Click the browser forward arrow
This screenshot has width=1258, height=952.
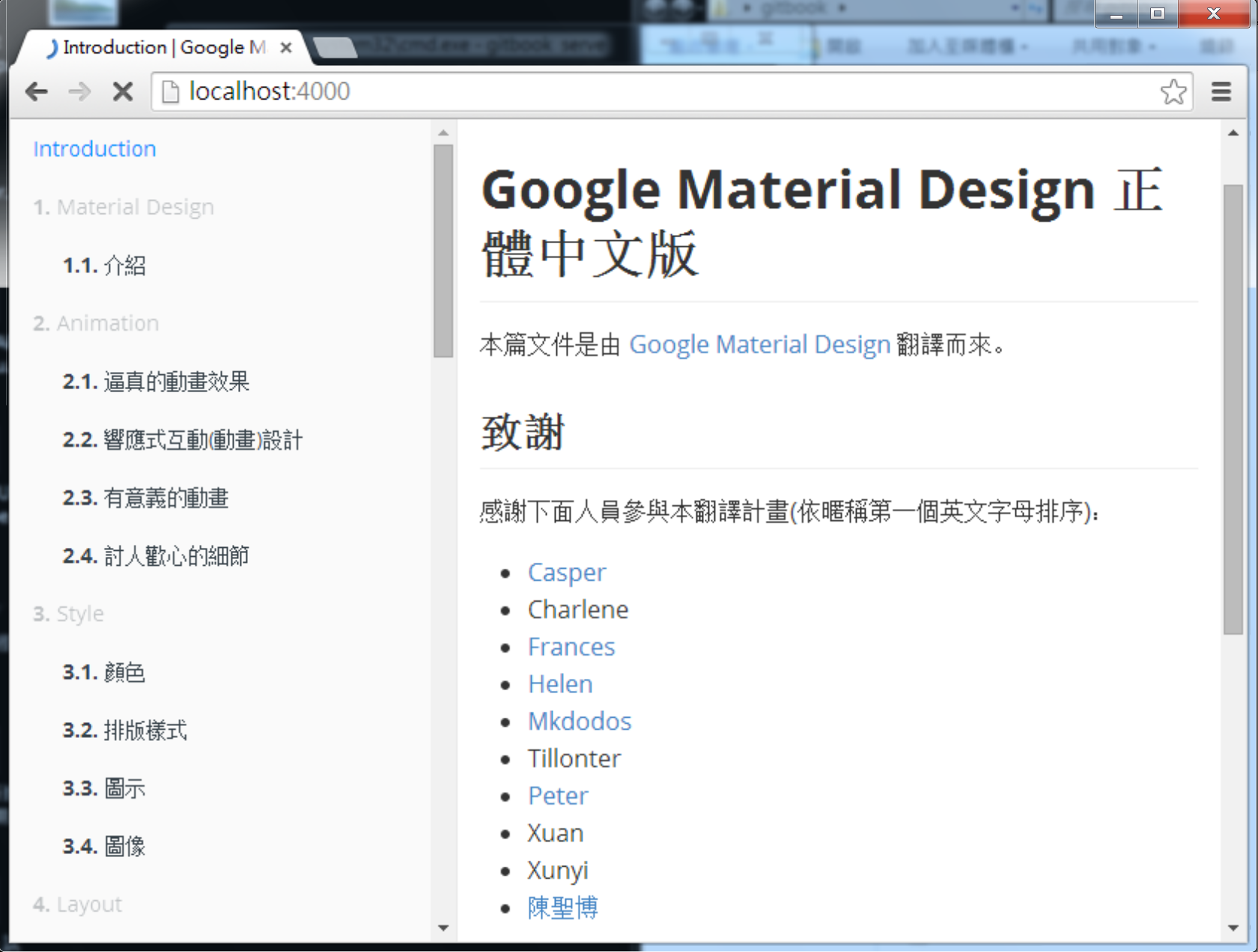pyautogui.click(x=79, y=91)
